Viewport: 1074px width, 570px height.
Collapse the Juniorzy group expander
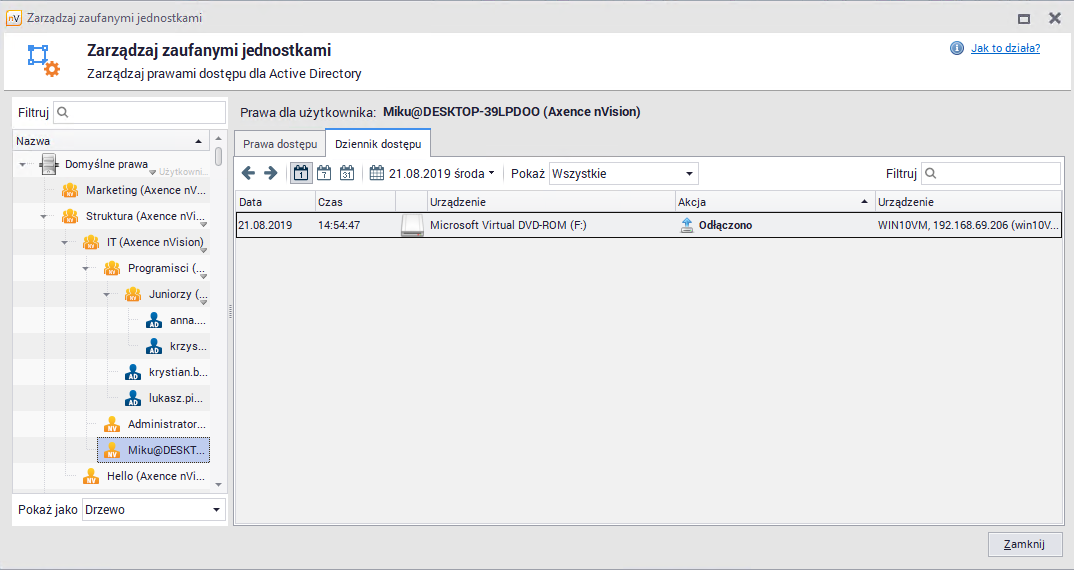tap(107, 295)
